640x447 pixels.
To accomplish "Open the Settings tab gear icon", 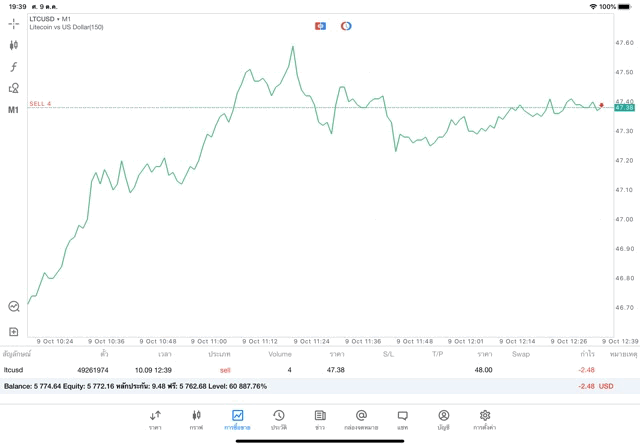I will [x=484, y=420].
